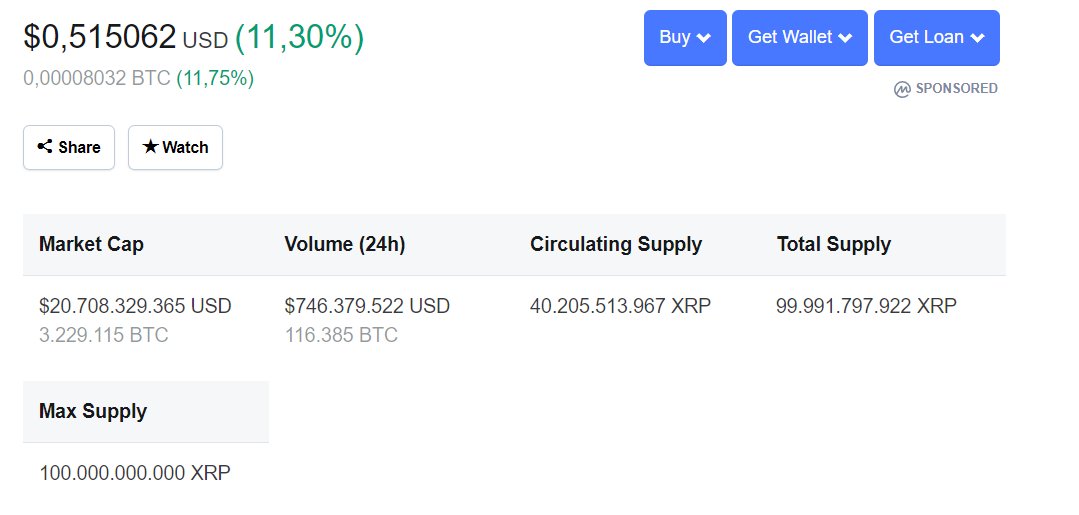The image size is (1079, 515).
Task: Select the Volume (24h) column header
Action: (345, 244)
